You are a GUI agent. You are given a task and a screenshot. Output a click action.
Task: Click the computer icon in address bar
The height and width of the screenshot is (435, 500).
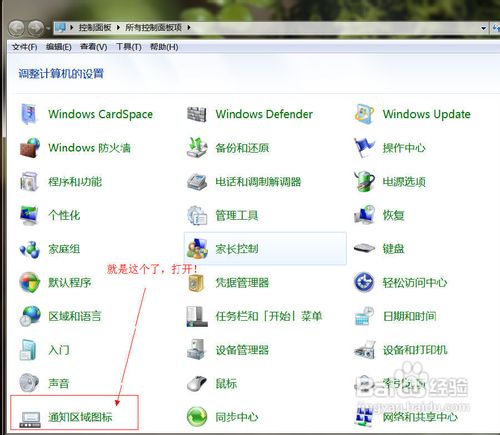pyautogui.click(x=60, y=28)
